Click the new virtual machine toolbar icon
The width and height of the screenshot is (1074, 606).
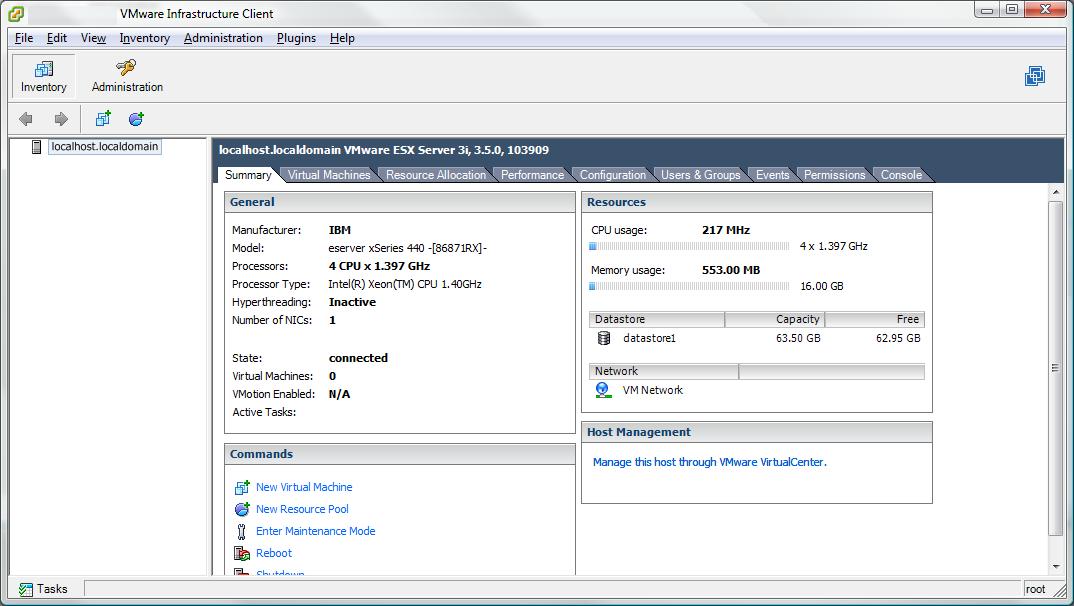tap(103, 119)
